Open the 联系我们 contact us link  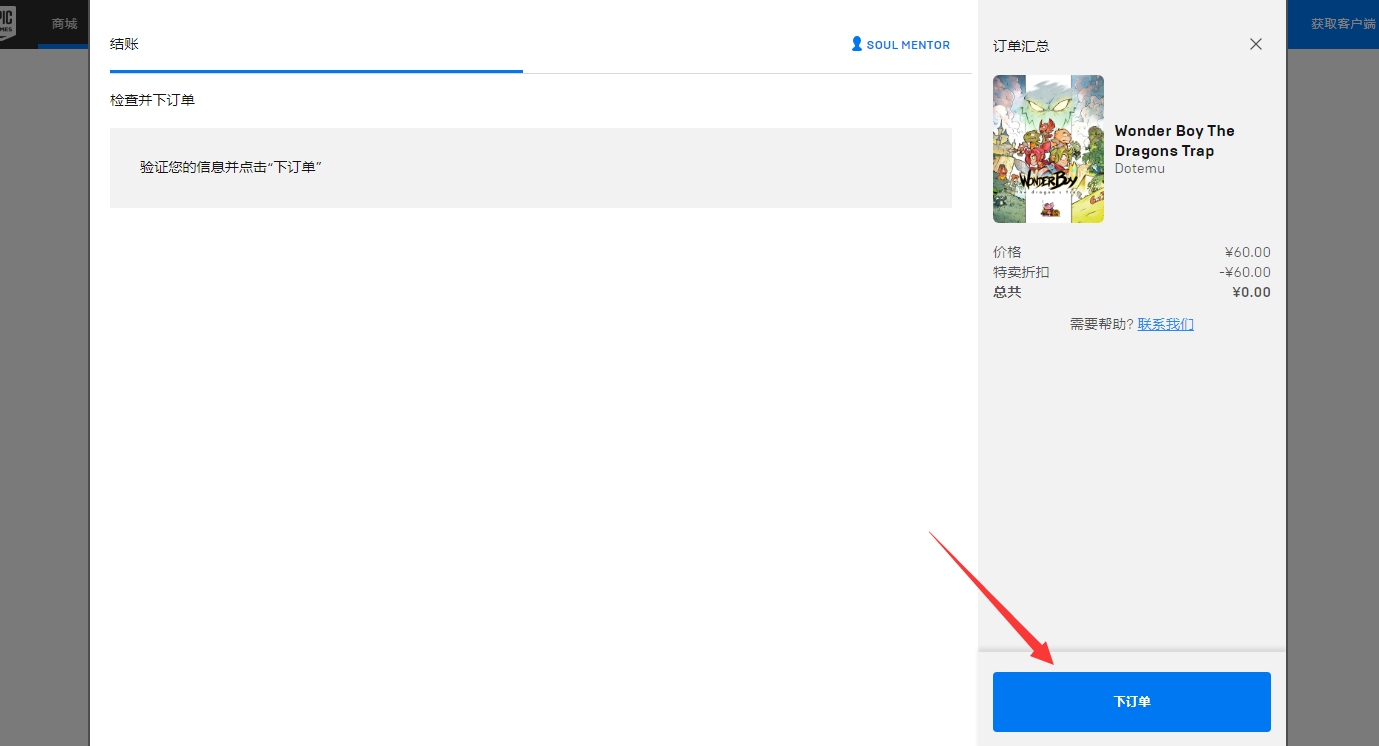pyautogui.click(x=1165, y=324)
